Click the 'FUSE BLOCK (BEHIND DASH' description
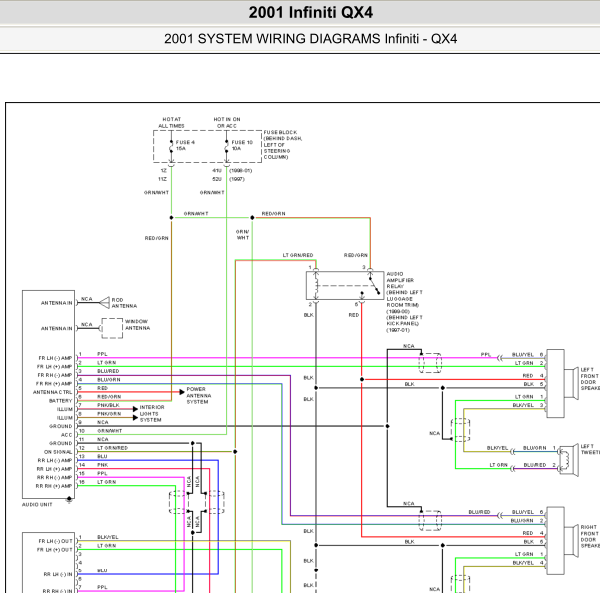Screen dimensions: 600x593 click(283, 145)
